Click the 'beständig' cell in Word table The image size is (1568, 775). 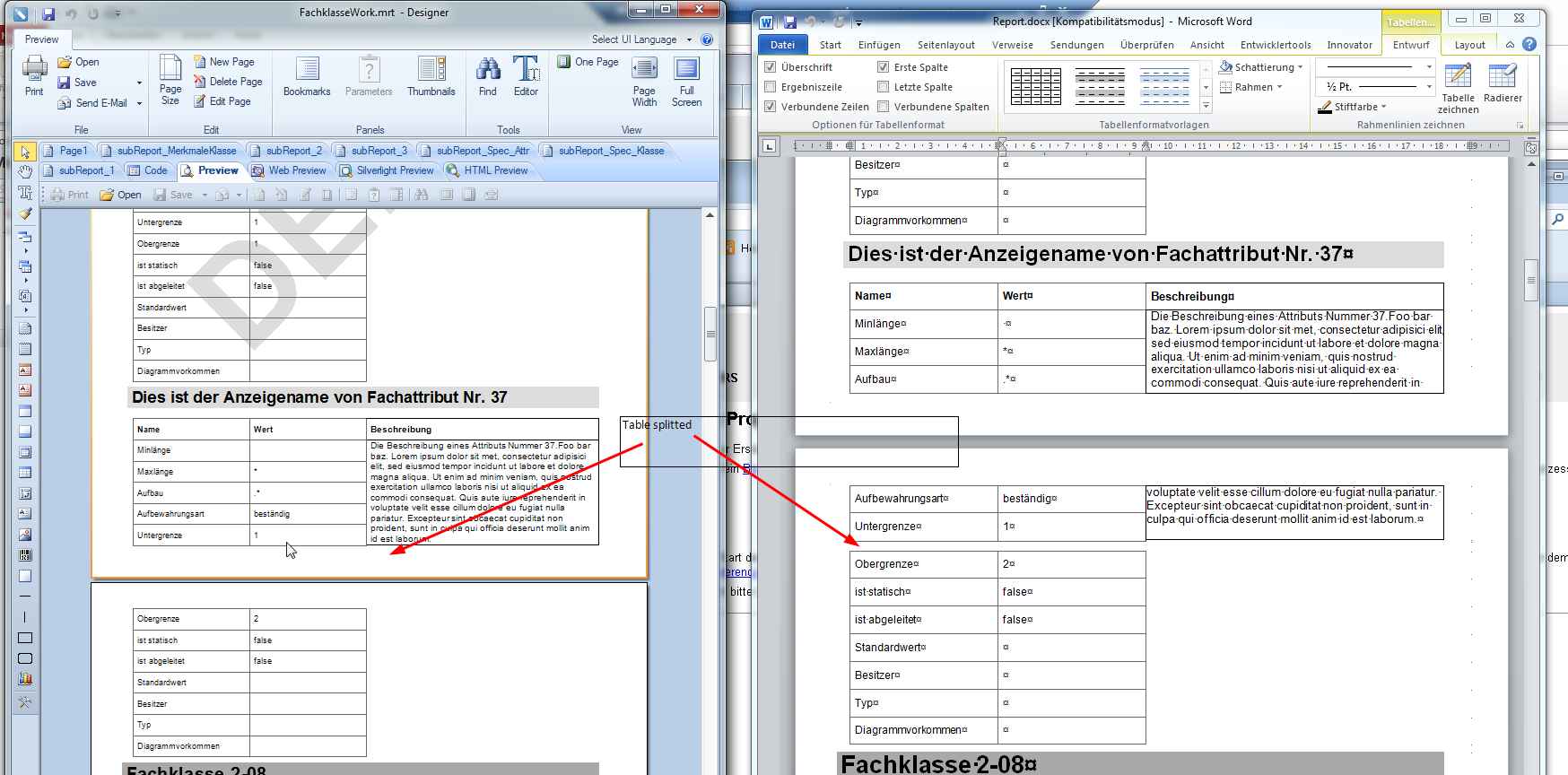click(1071, 499)
